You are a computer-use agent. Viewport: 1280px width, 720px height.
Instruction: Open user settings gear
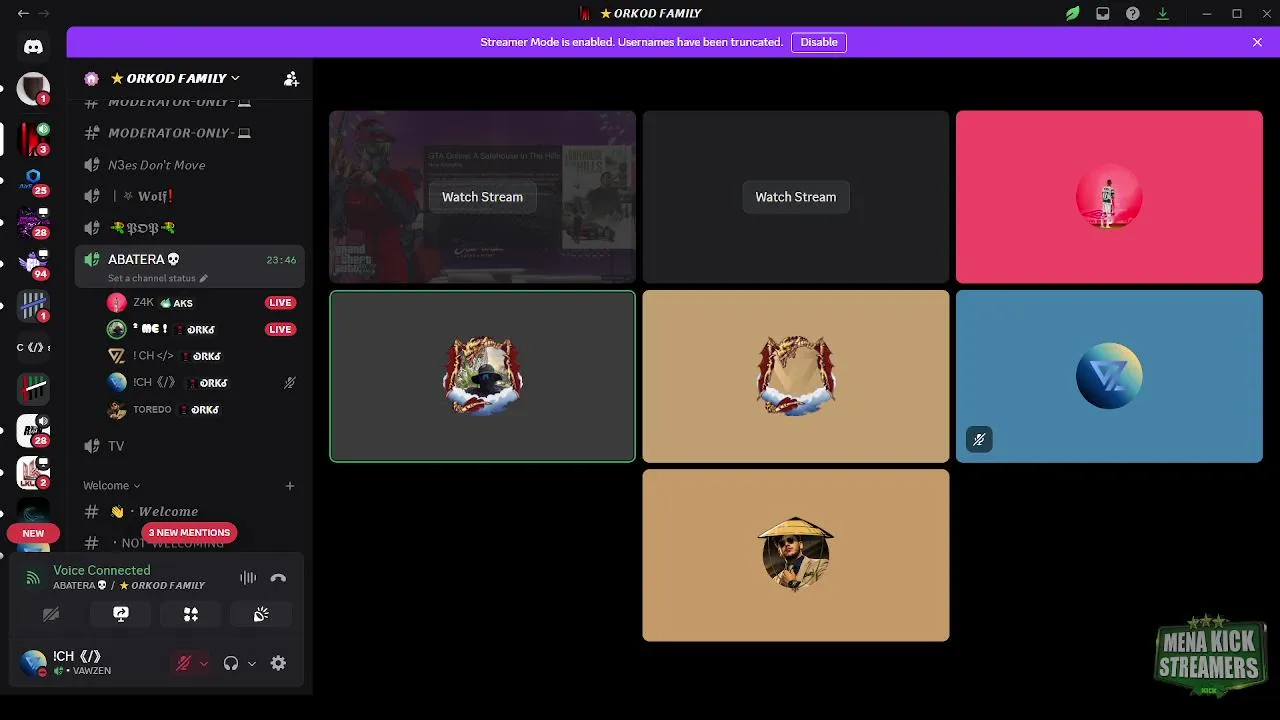[x=278, y=663]
